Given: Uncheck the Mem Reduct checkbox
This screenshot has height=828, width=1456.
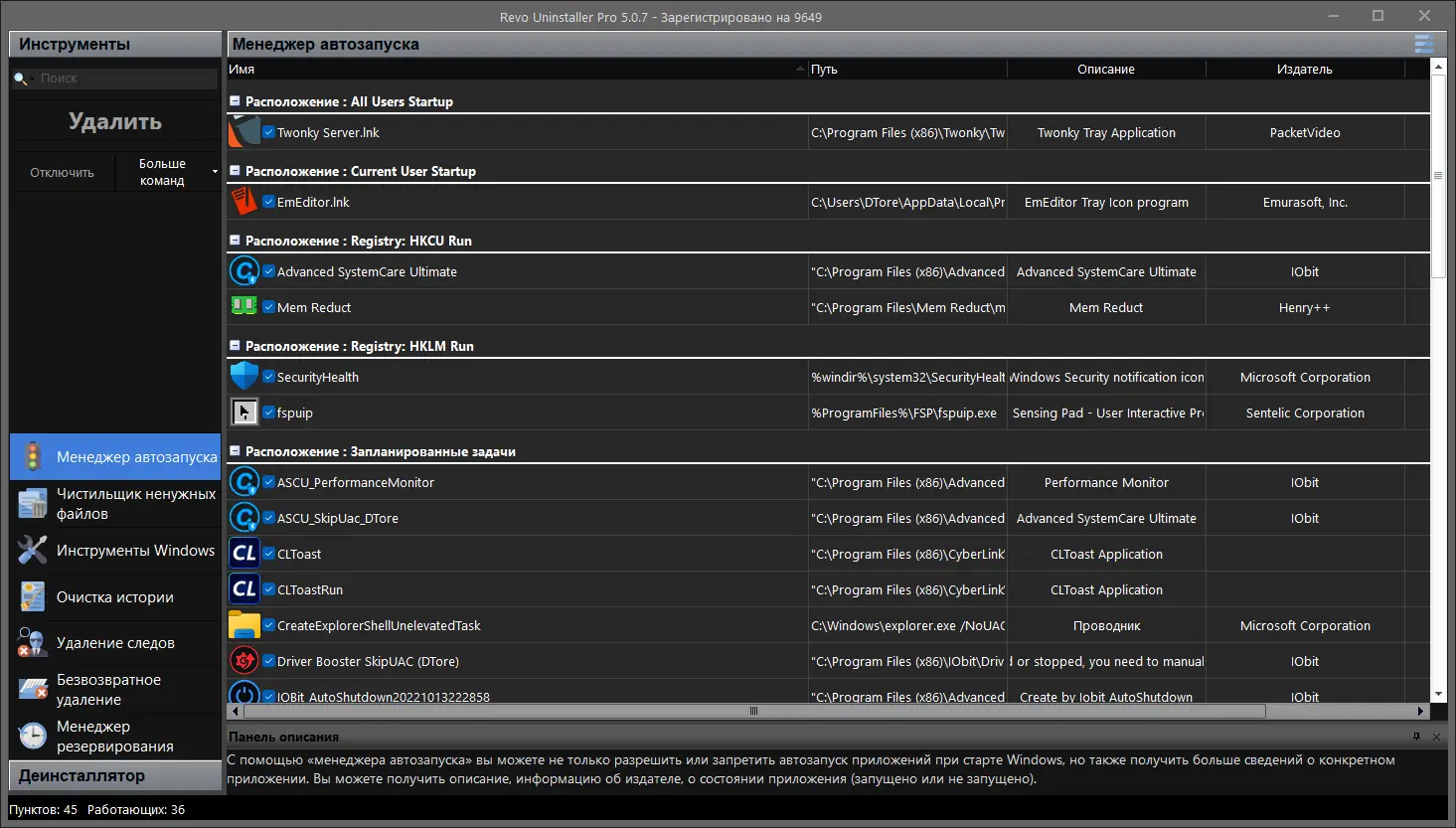Looking at the screenshot, I should [268, 307].
